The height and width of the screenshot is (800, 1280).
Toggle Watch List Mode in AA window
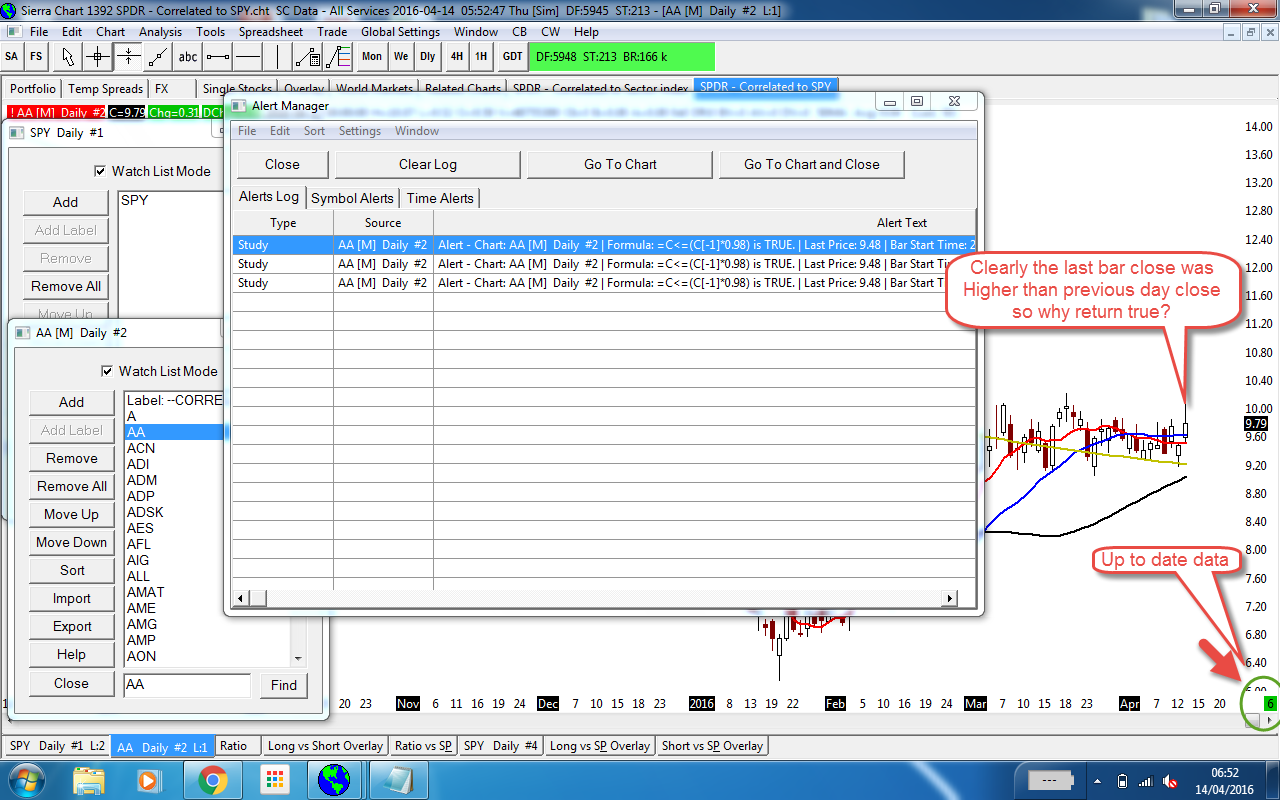(x=106, y=371)
